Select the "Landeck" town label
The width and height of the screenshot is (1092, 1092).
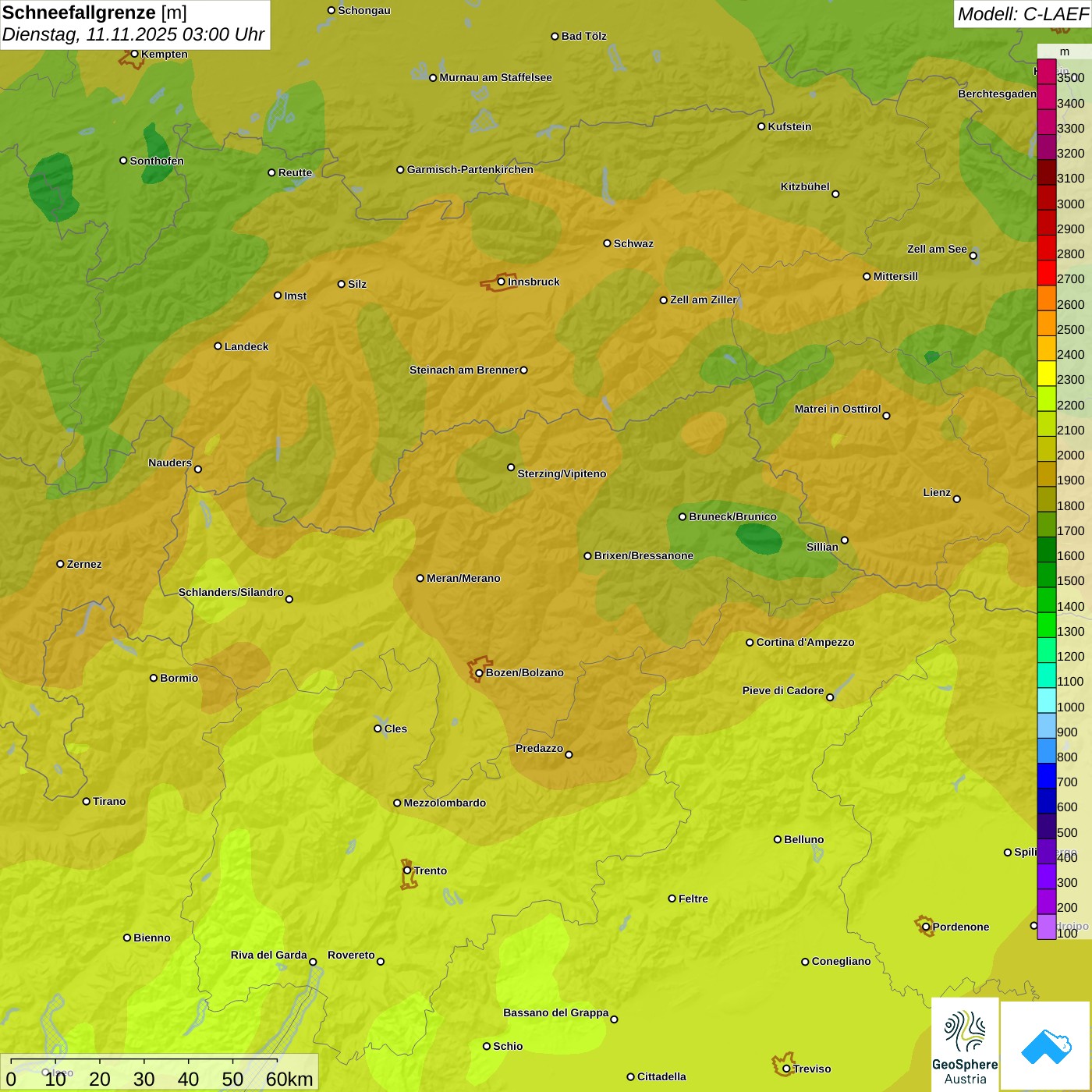(x=246, y=346)
